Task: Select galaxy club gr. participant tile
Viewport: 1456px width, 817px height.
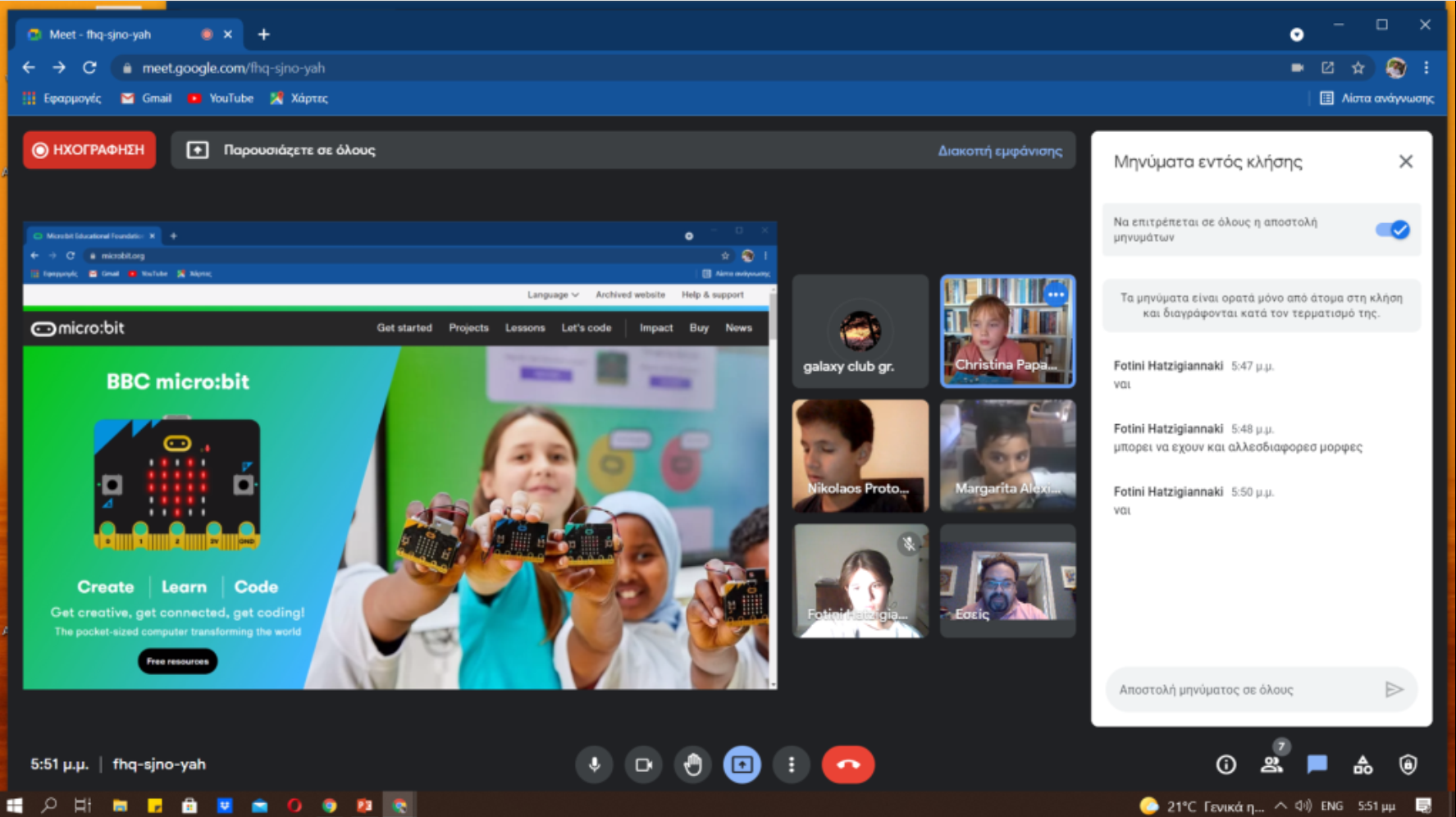Action: [860, 331]
